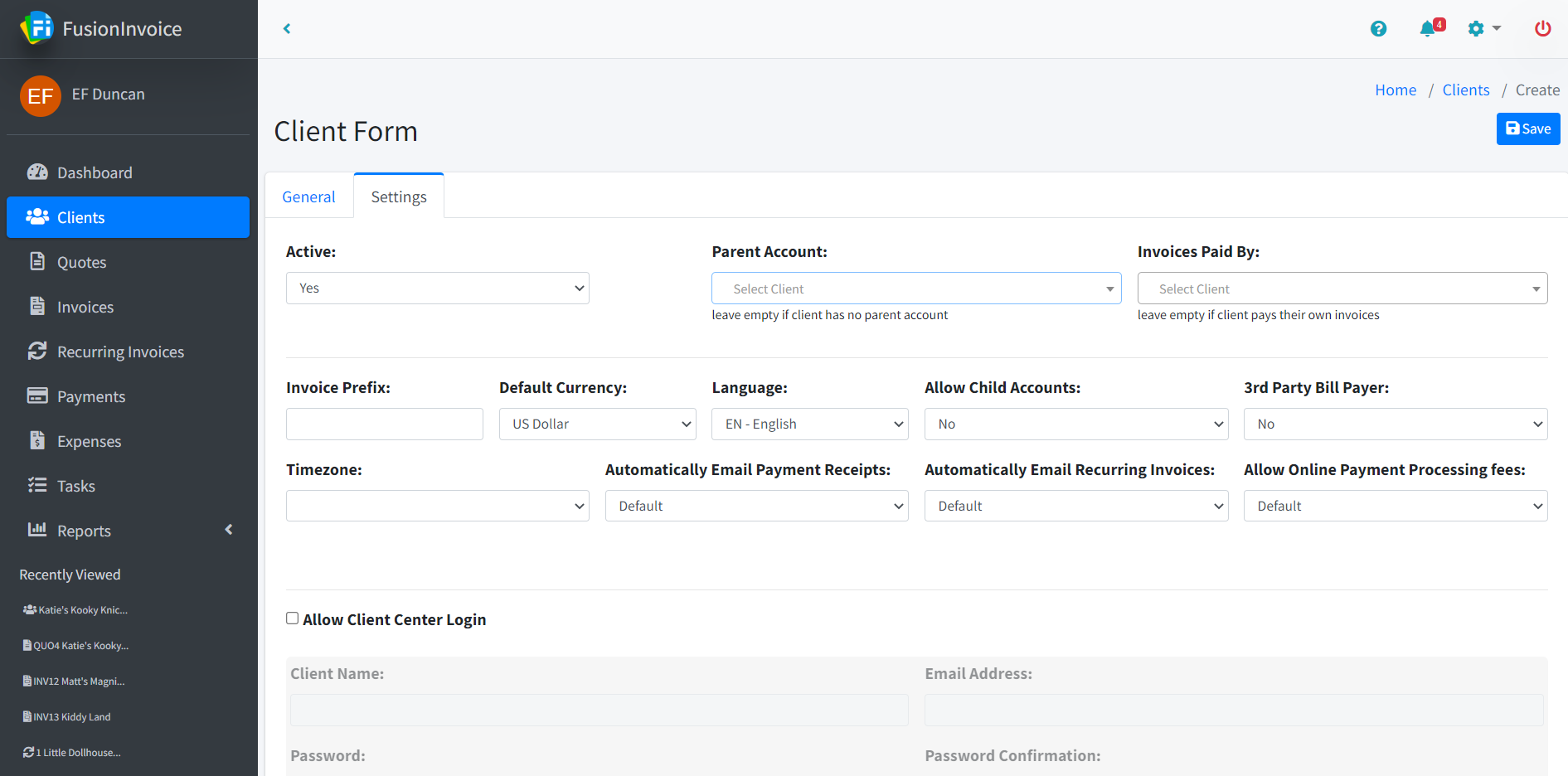Open the Default Currency dropdown
Image resolution: width=1568 pixels, height=776 pixels.
tap(597, 424)
